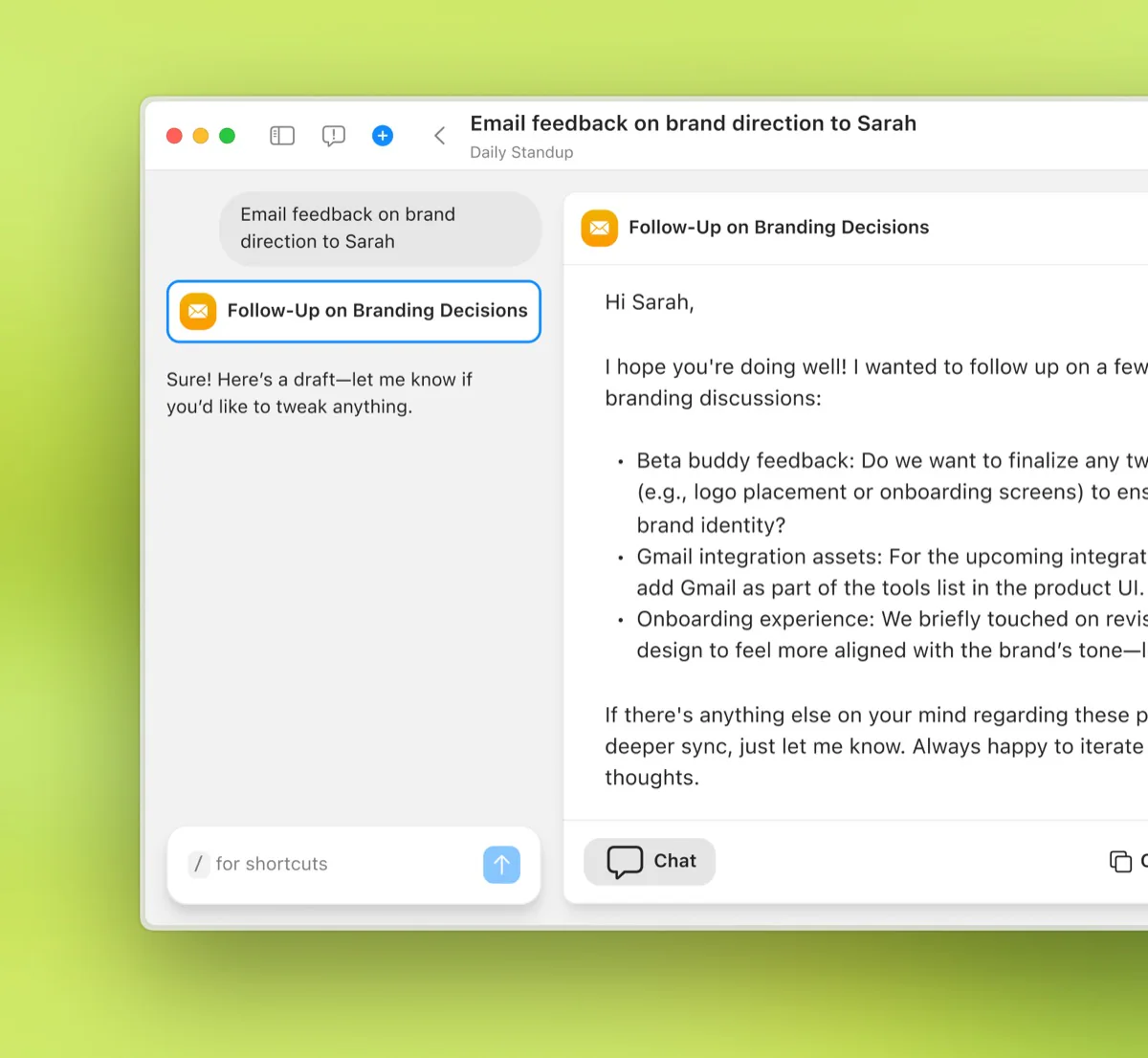Click the slash shortcut key hint

pos(198,865)
